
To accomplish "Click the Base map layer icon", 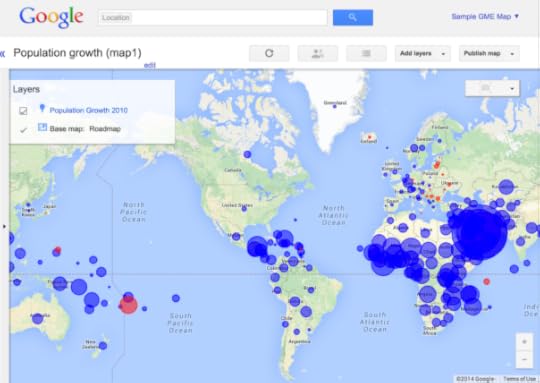I will (42, 127).
